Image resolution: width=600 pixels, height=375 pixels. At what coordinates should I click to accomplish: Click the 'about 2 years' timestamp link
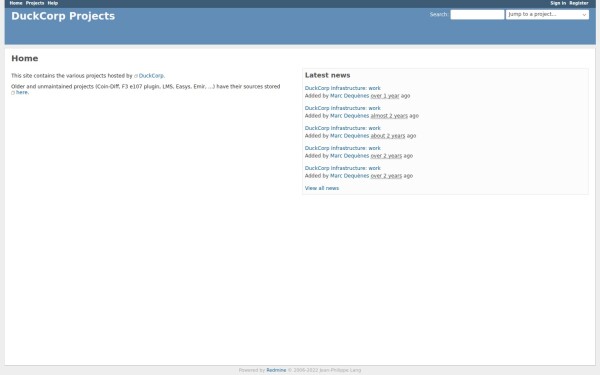(x=388, y=136)
